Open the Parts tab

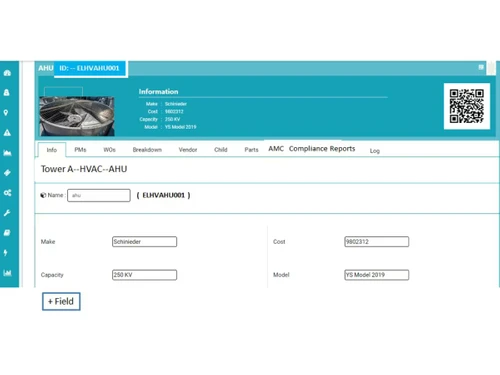pyautogui.click(x=251, y=150)
